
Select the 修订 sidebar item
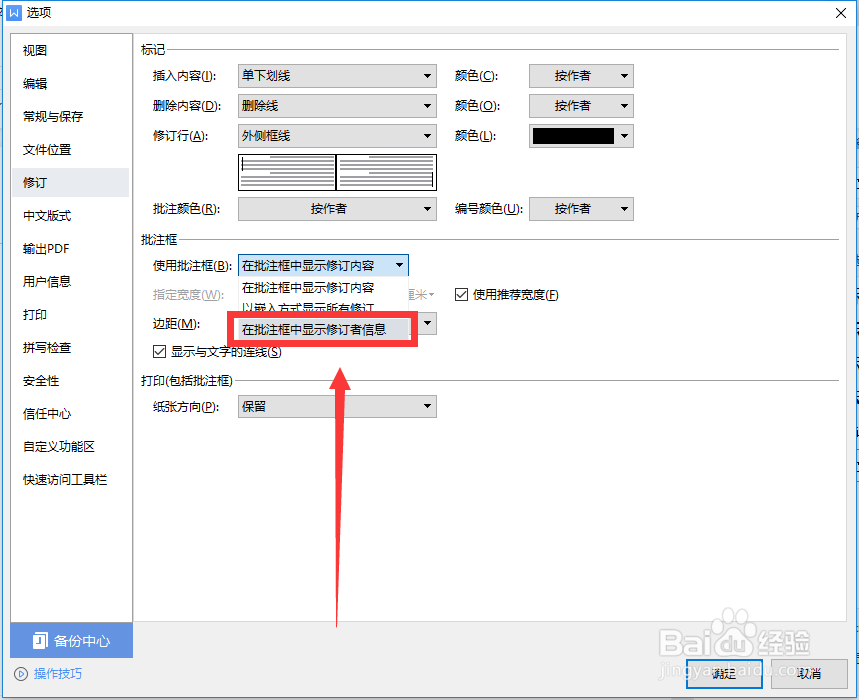70,182
